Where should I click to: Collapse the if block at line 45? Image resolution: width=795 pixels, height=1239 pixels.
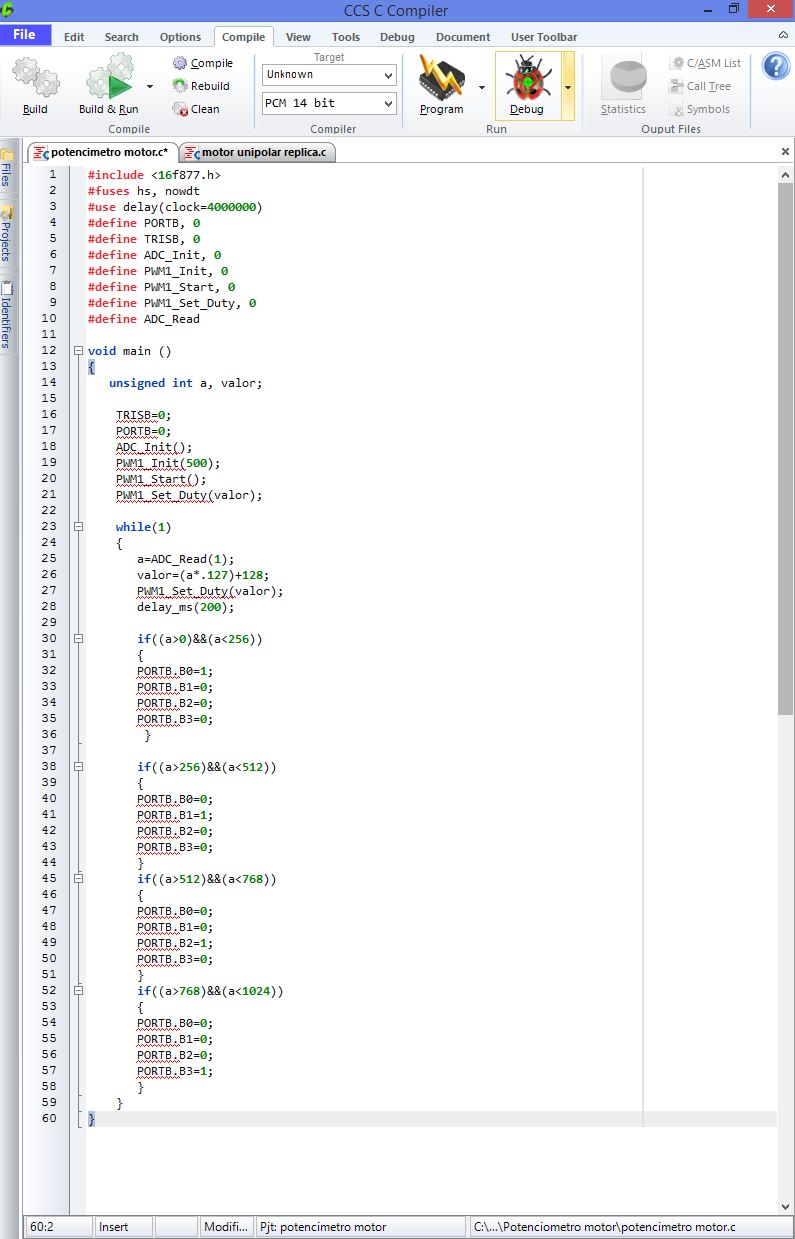pos(78,879)
